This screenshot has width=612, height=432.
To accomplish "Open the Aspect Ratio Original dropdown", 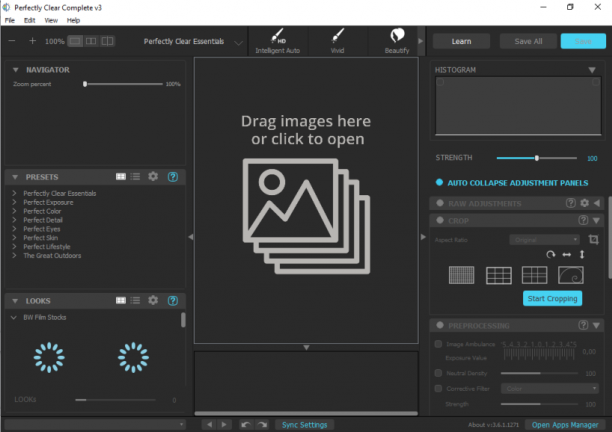I will tap(544, 240).
